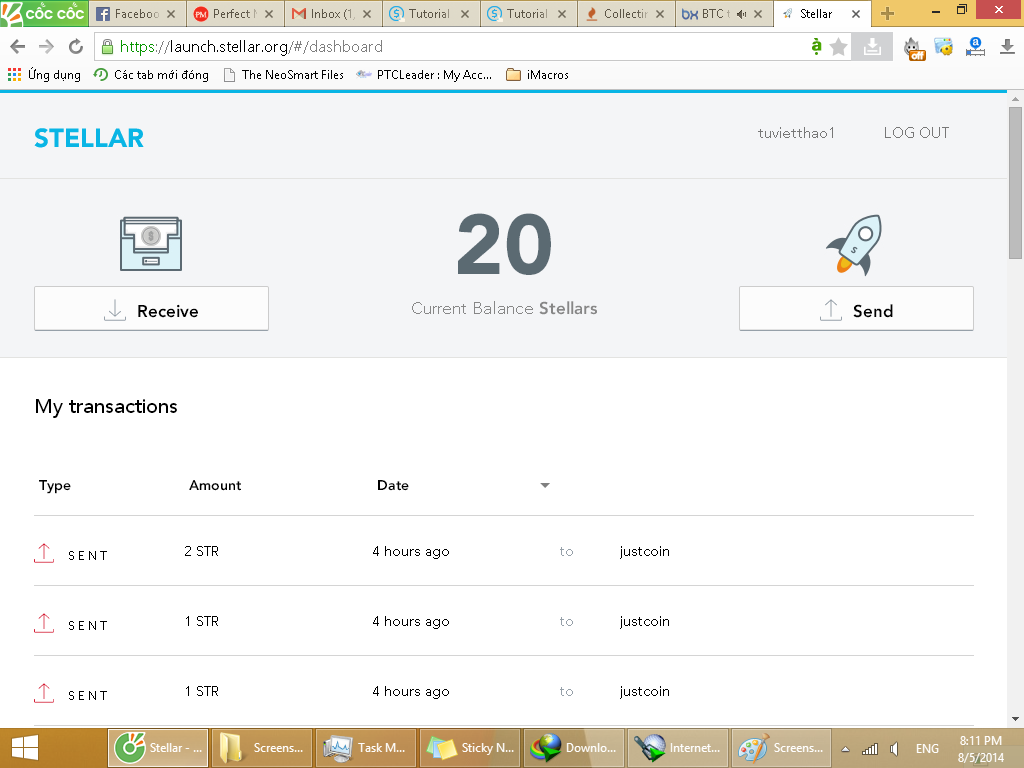This screenshot has height=768, width=1024.
Task: Reload the Stellar dashboard page
Action: tap(76, 46)
